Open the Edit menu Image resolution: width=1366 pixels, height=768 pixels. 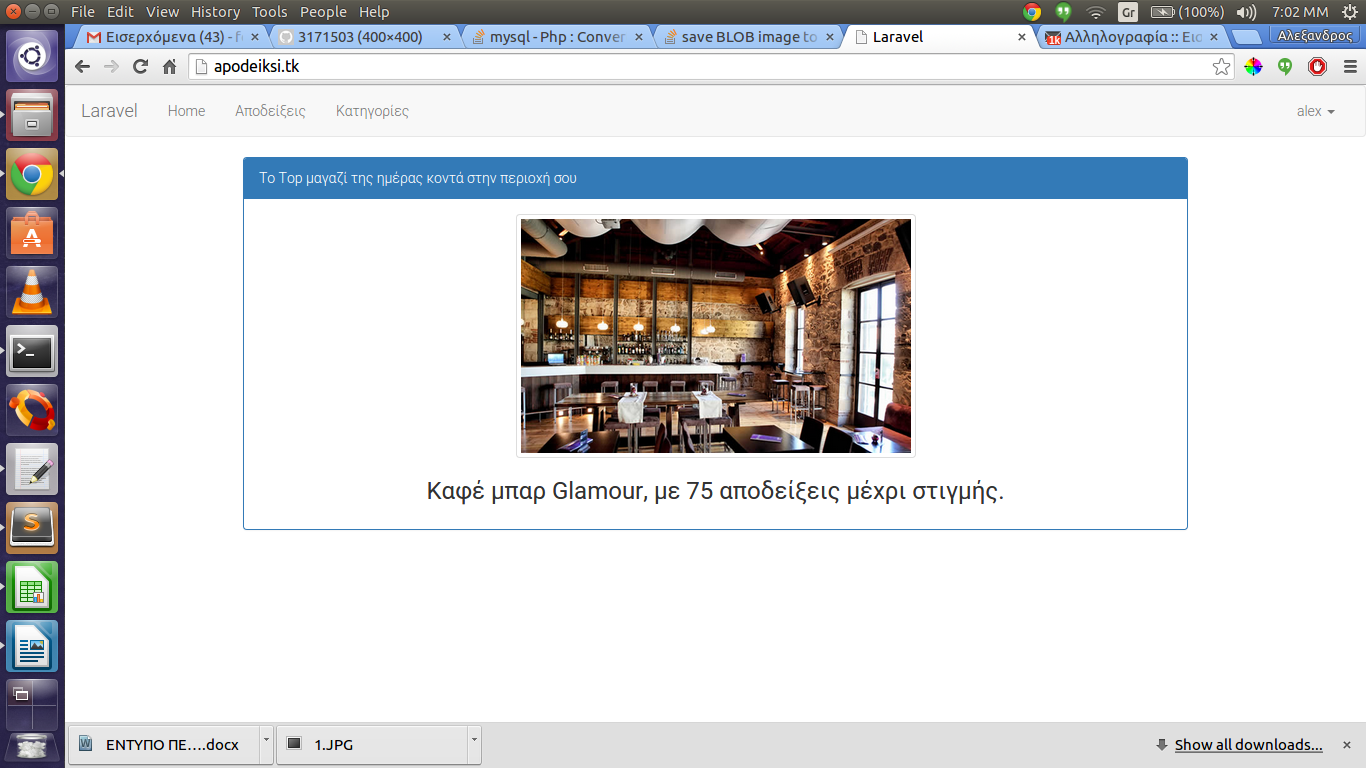(120, 12)
